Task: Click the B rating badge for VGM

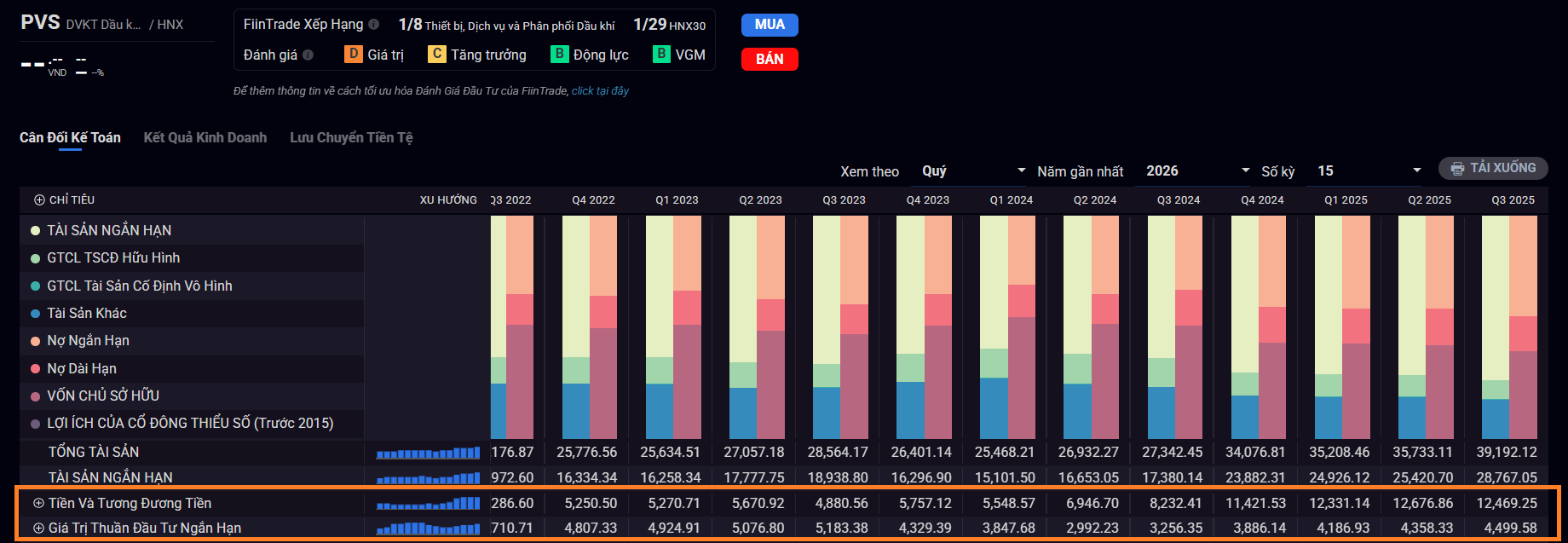Action: [661, 55]
